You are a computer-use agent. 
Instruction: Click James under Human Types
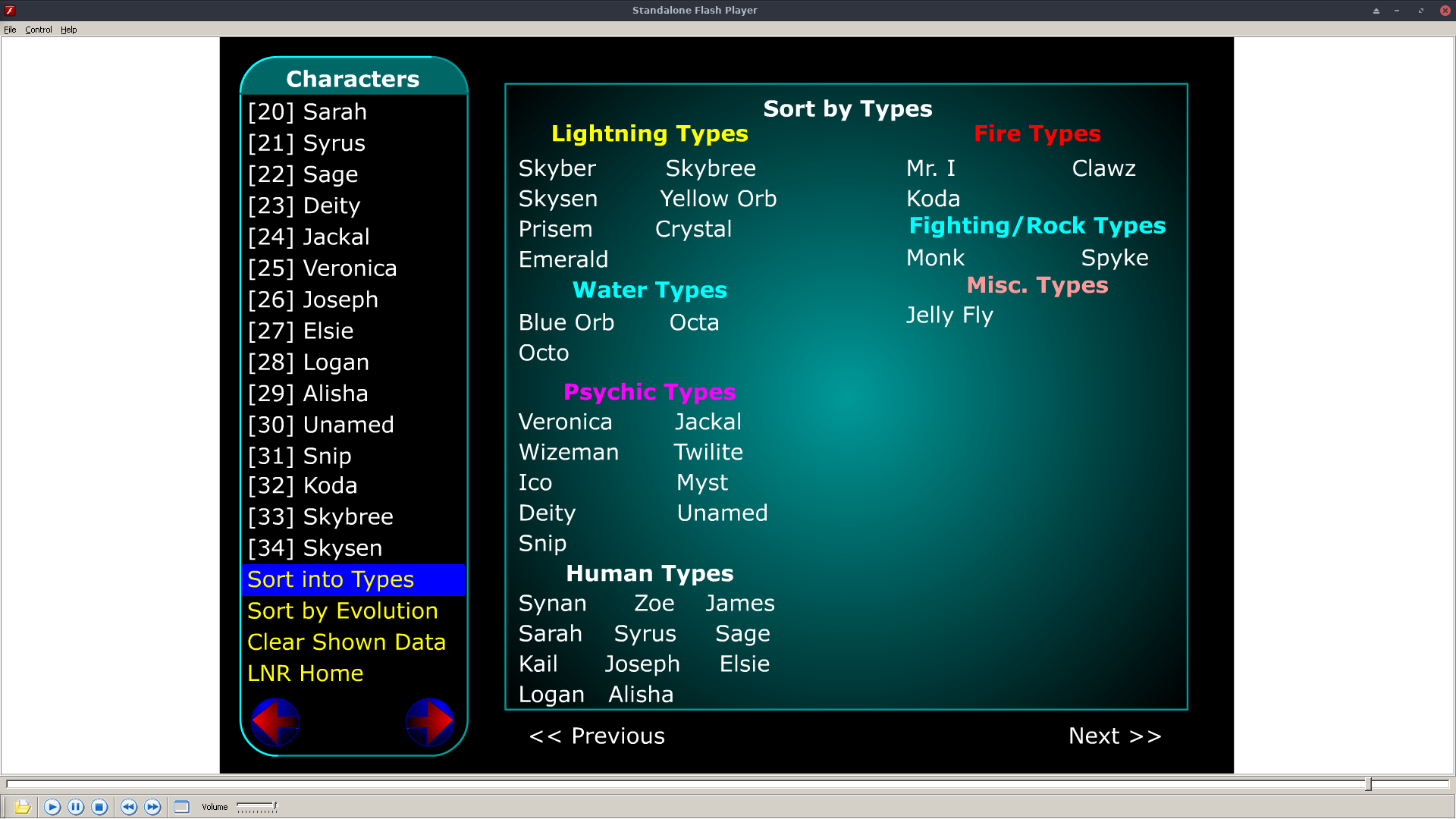click(x=740, y=604)
